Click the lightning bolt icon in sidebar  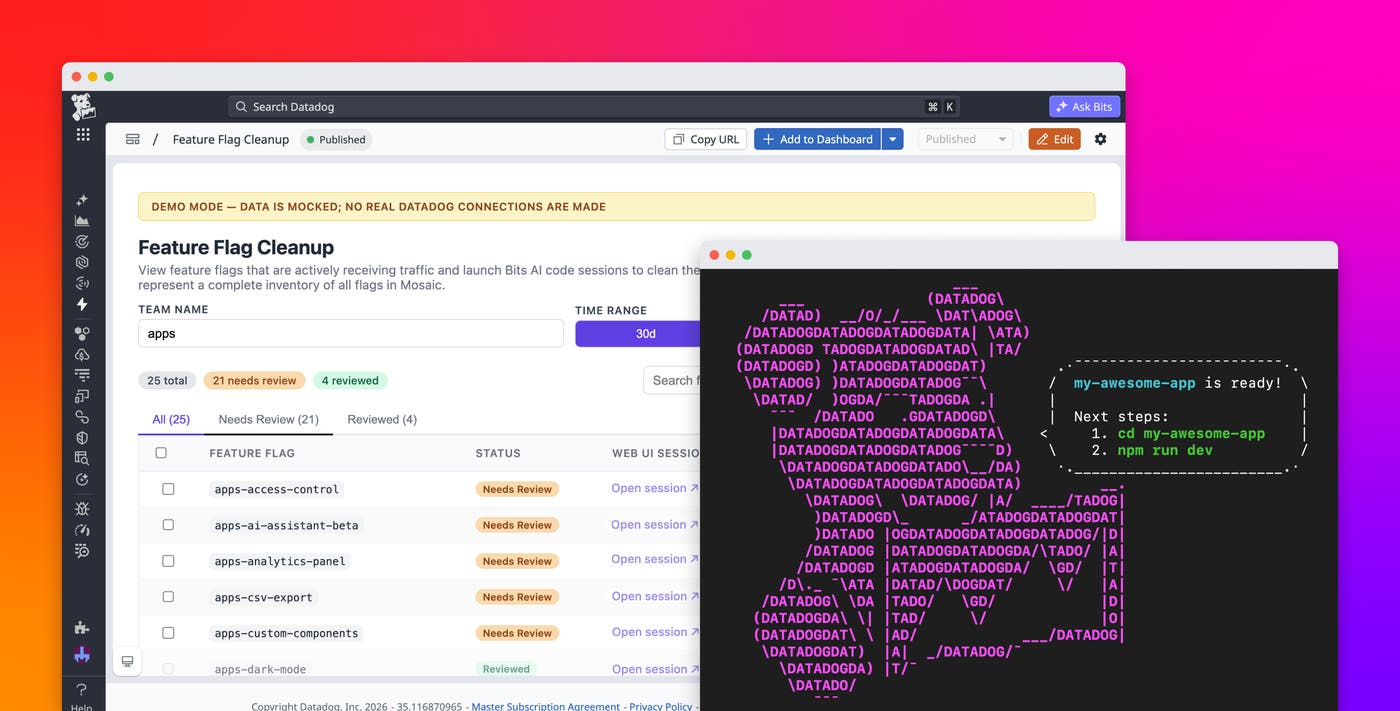click(82, 304)
